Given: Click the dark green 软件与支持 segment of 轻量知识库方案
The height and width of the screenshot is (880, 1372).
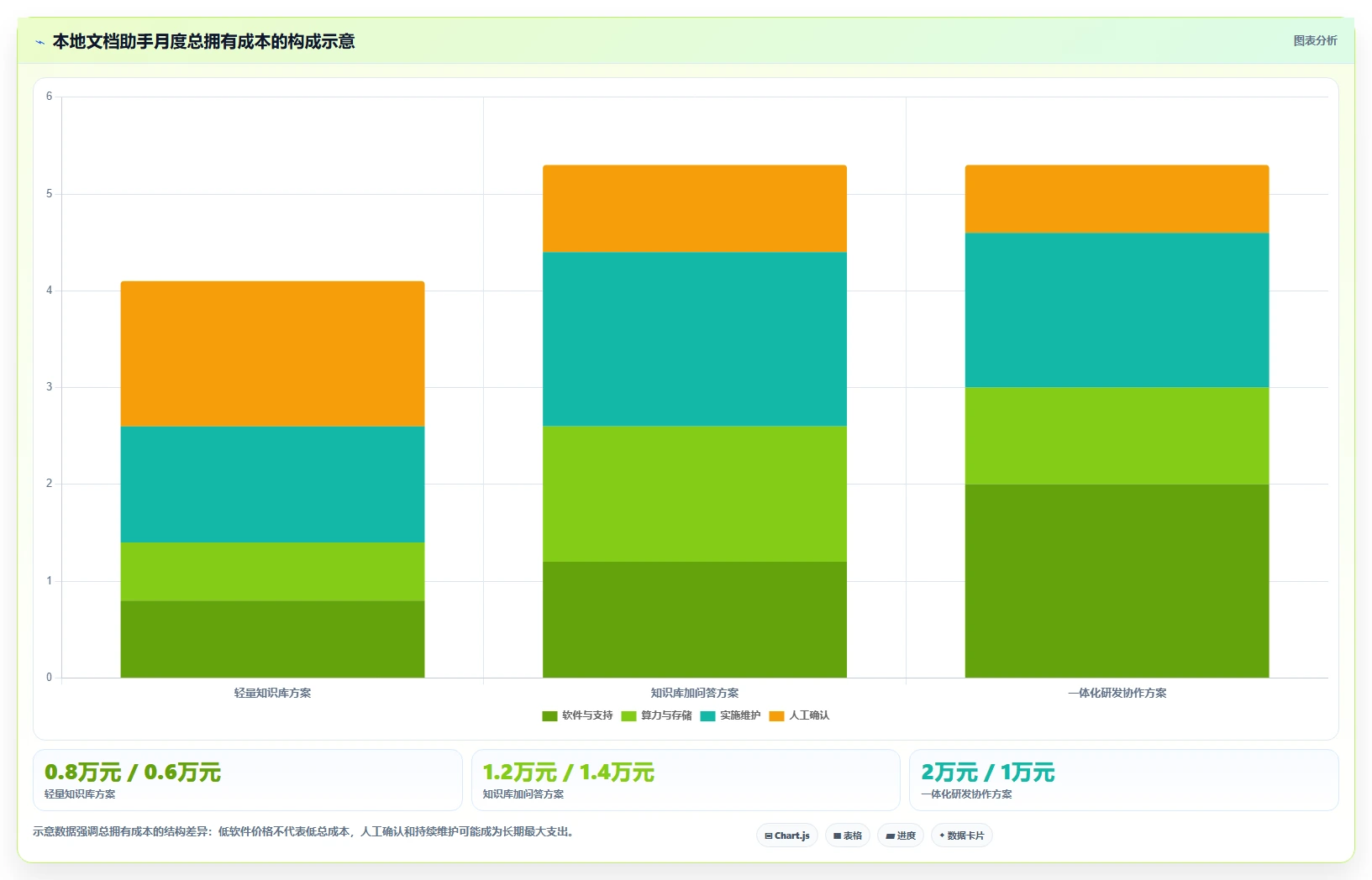Looking at the screenshot, I should tap(272, 639).
